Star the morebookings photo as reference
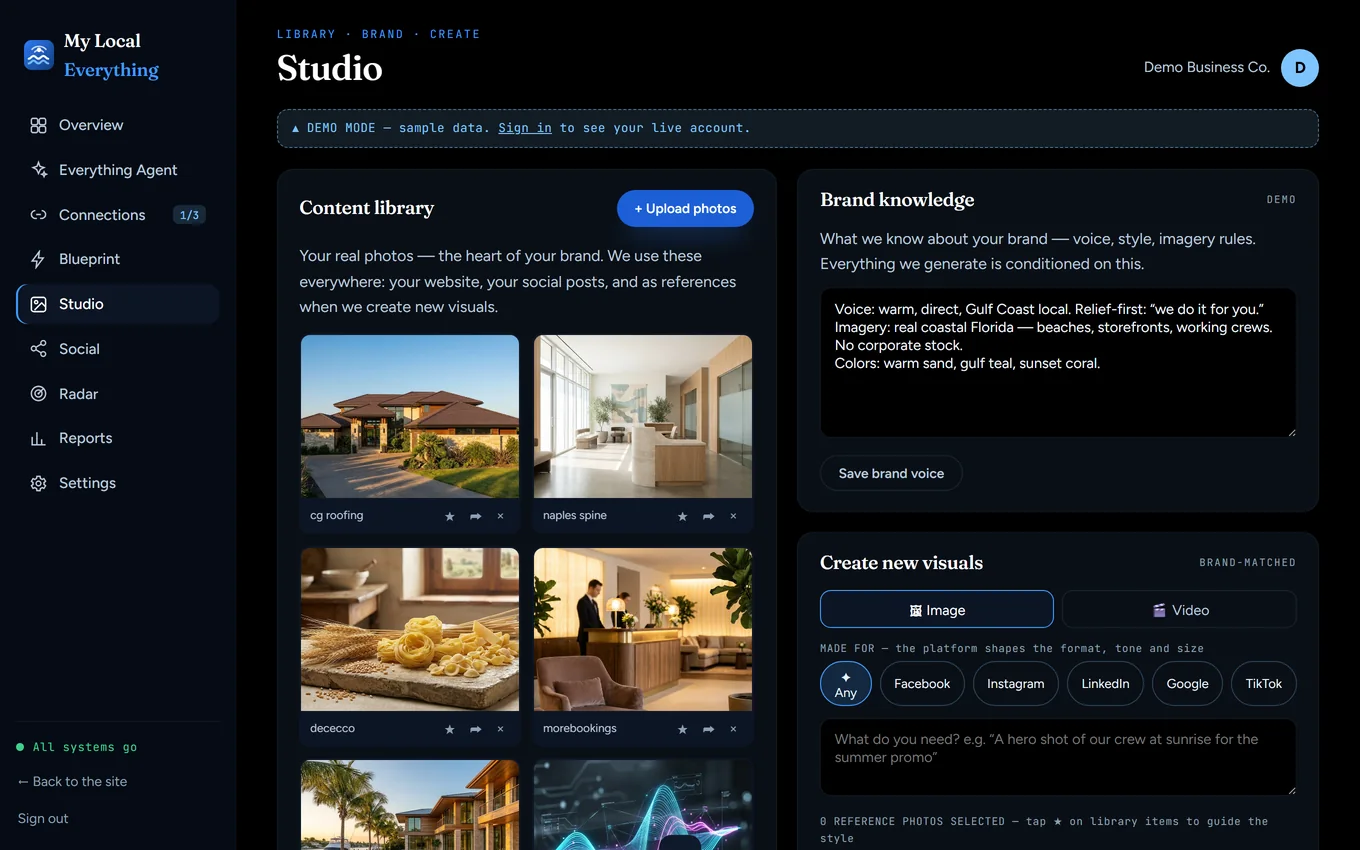Image resolution: width=1360 pixels, height=850 pixels. click(x=683, y=729)
